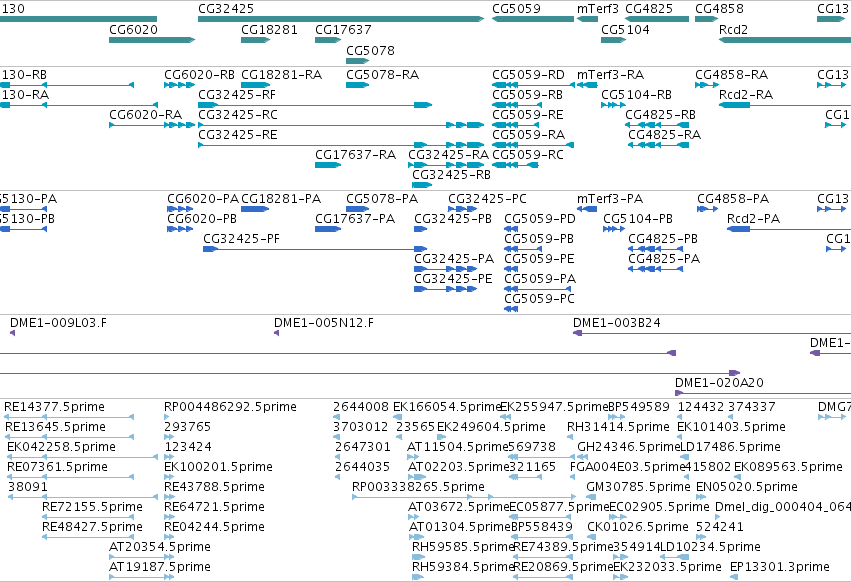Image resolution: width=851 pixels, height=582 pixels.
Task: Select protein CG32425-PC
Action: pos(487,199)
